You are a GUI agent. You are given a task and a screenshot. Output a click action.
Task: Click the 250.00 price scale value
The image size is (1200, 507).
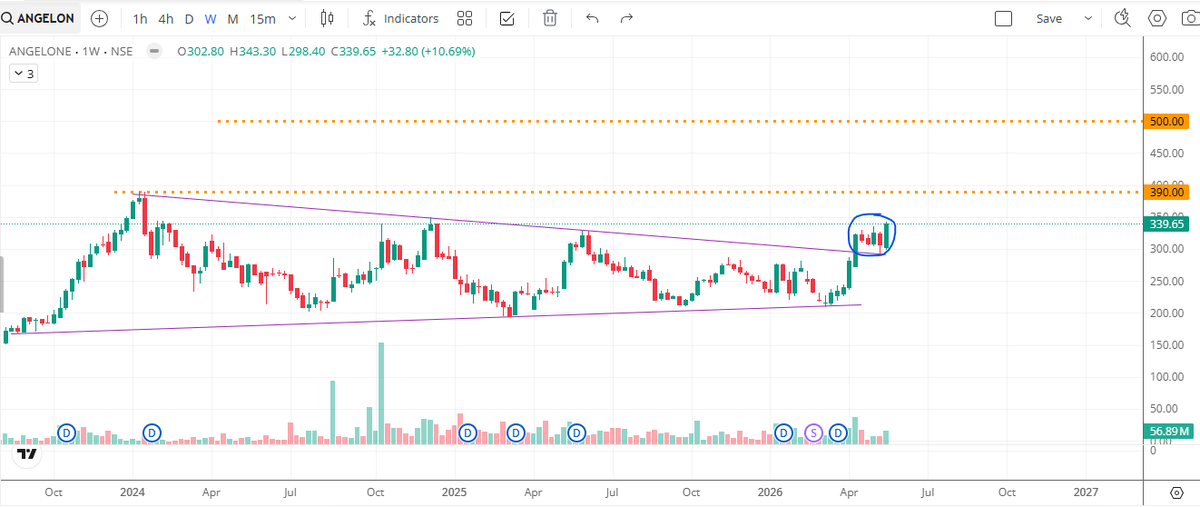pos(1166,281)
